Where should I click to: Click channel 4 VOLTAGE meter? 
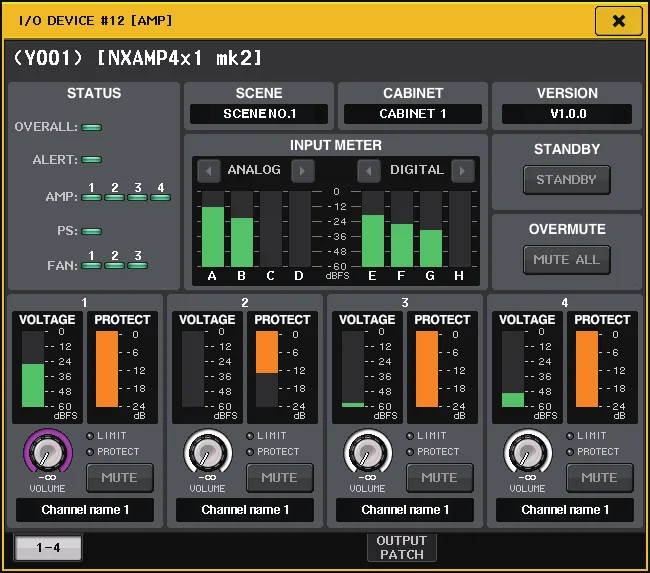[x=513, y=369]
